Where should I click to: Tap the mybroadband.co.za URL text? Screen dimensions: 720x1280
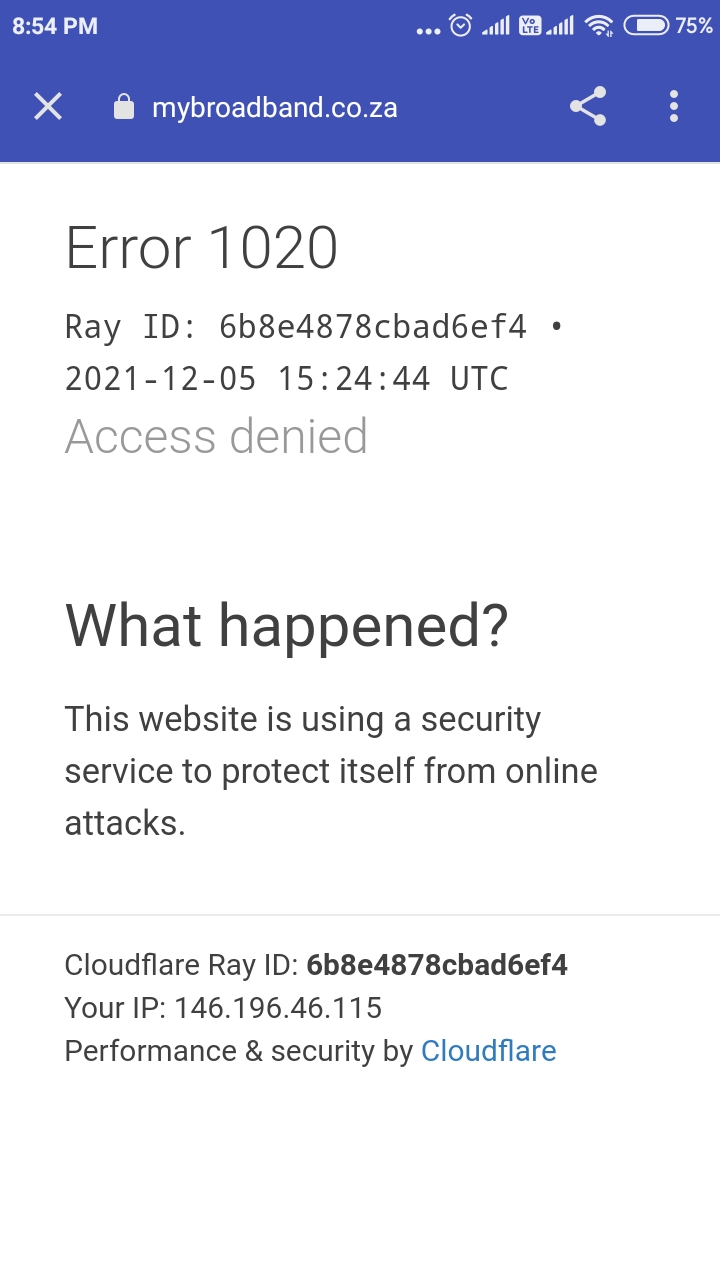tap(275, 108)
